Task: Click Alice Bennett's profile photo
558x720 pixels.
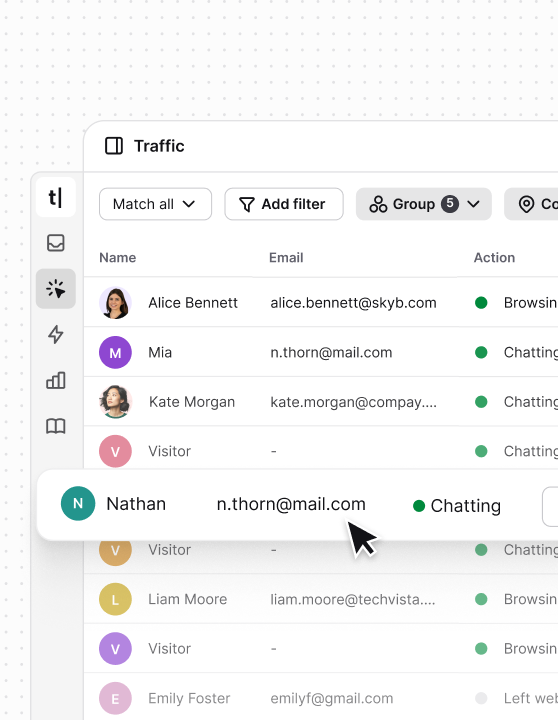Action: [x=115, y=303]
